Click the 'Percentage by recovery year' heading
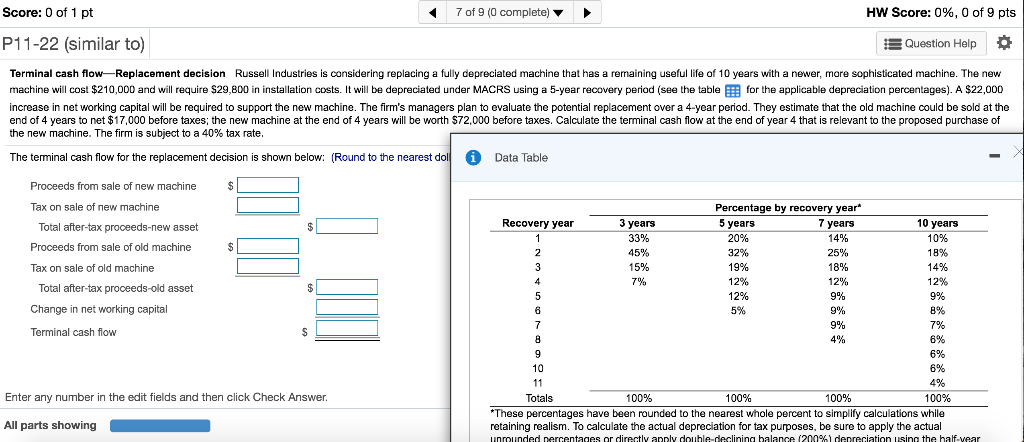1024x442 pixels. 788,208
